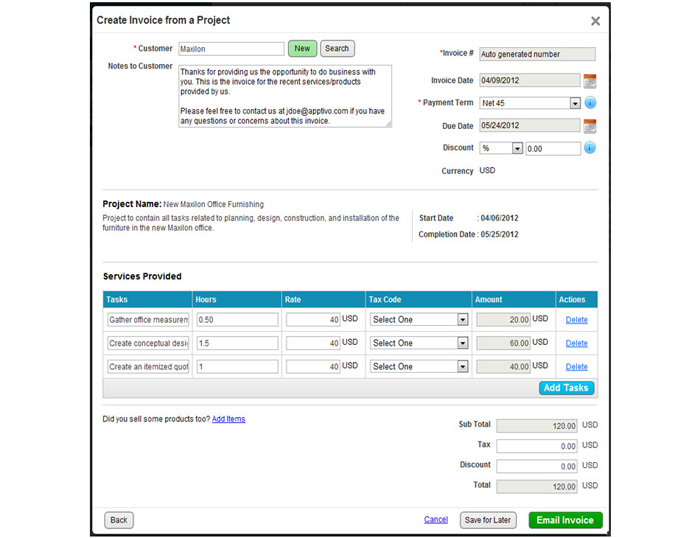Open the Due Date calendar picker
This screenshot has height=538, width=700.
590,126
